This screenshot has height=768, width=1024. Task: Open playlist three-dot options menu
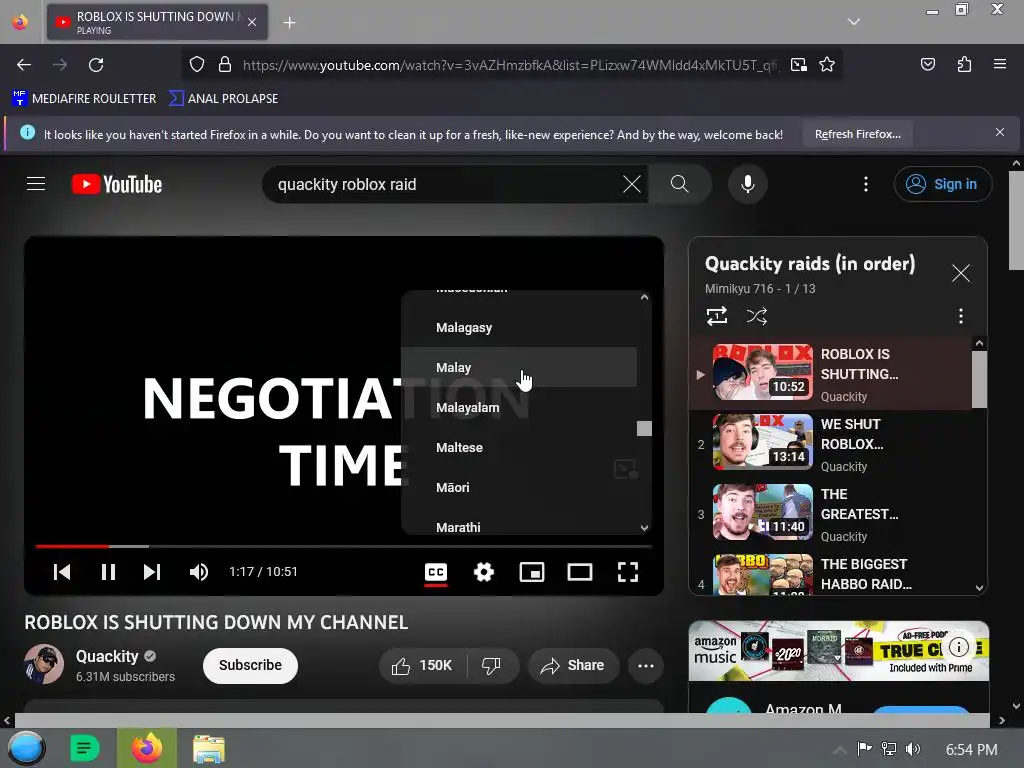[961, 316]
